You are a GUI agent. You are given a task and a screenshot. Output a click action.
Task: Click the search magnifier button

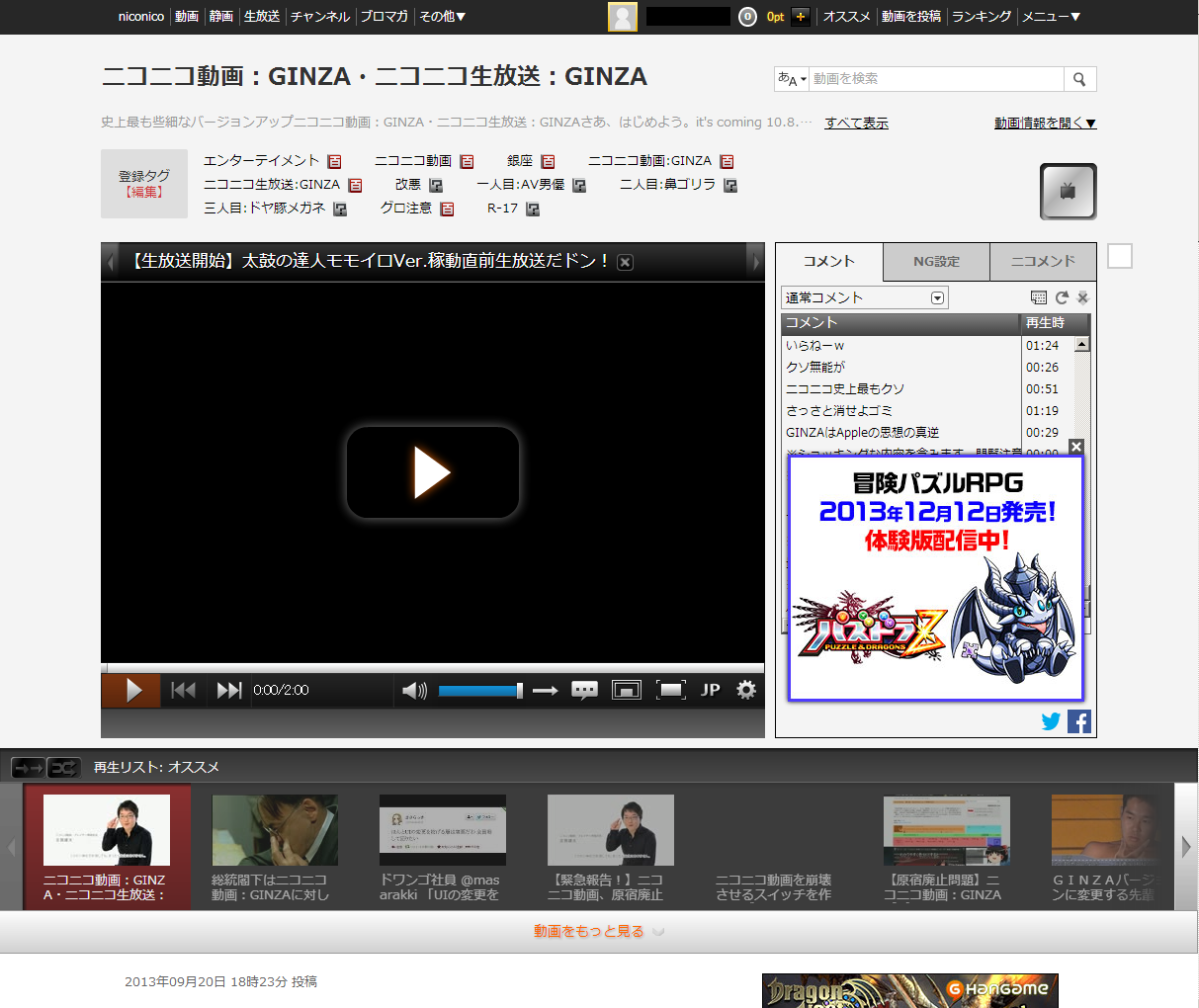click(x=1079, y=79)
